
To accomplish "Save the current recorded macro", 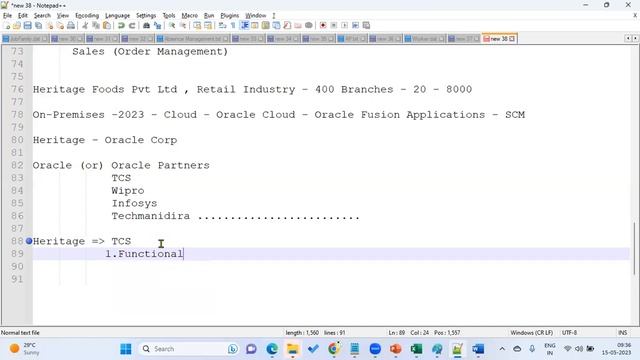I will coord(367,26).
